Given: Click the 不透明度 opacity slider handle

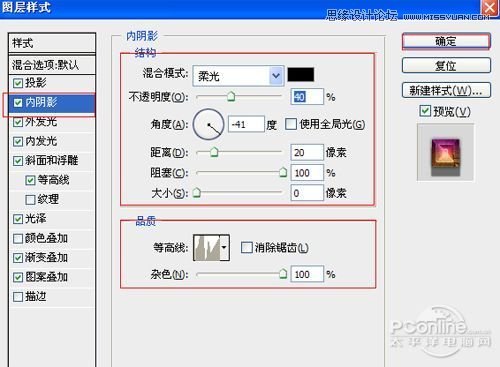Looking at the screenshot, I should coord(231,97).
